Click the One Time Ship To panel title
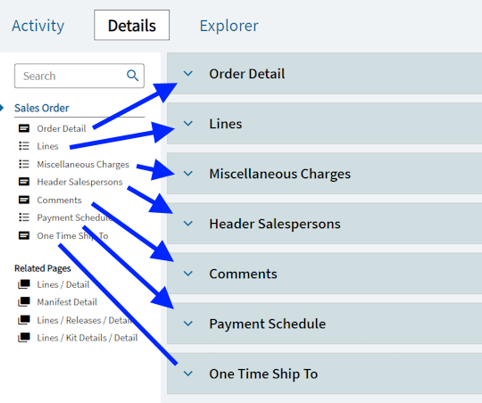This screenshot has width=482, height=403. click(264, 374)
